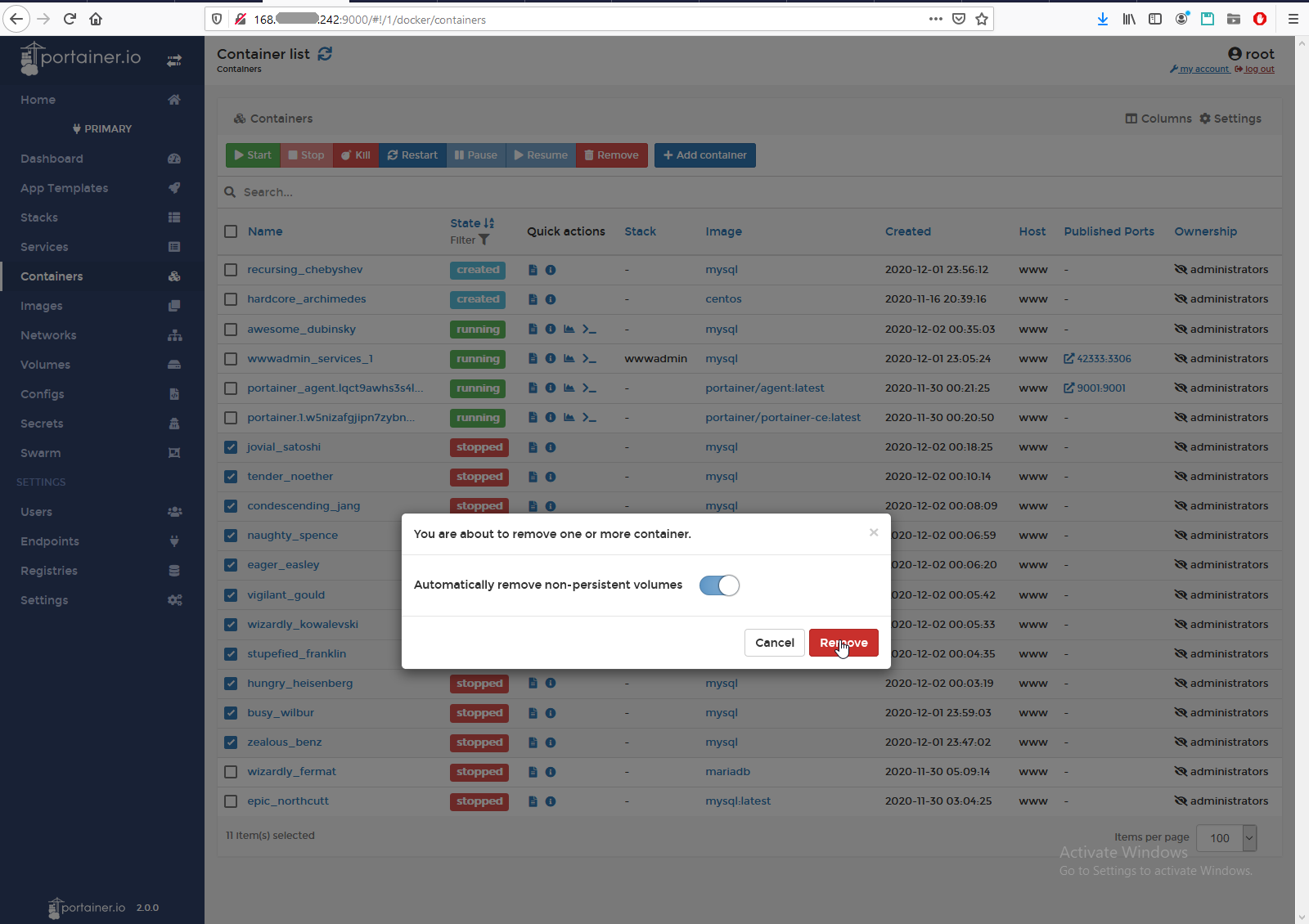Open inspect icon for busy_wilbur

[x=551, y=713]
